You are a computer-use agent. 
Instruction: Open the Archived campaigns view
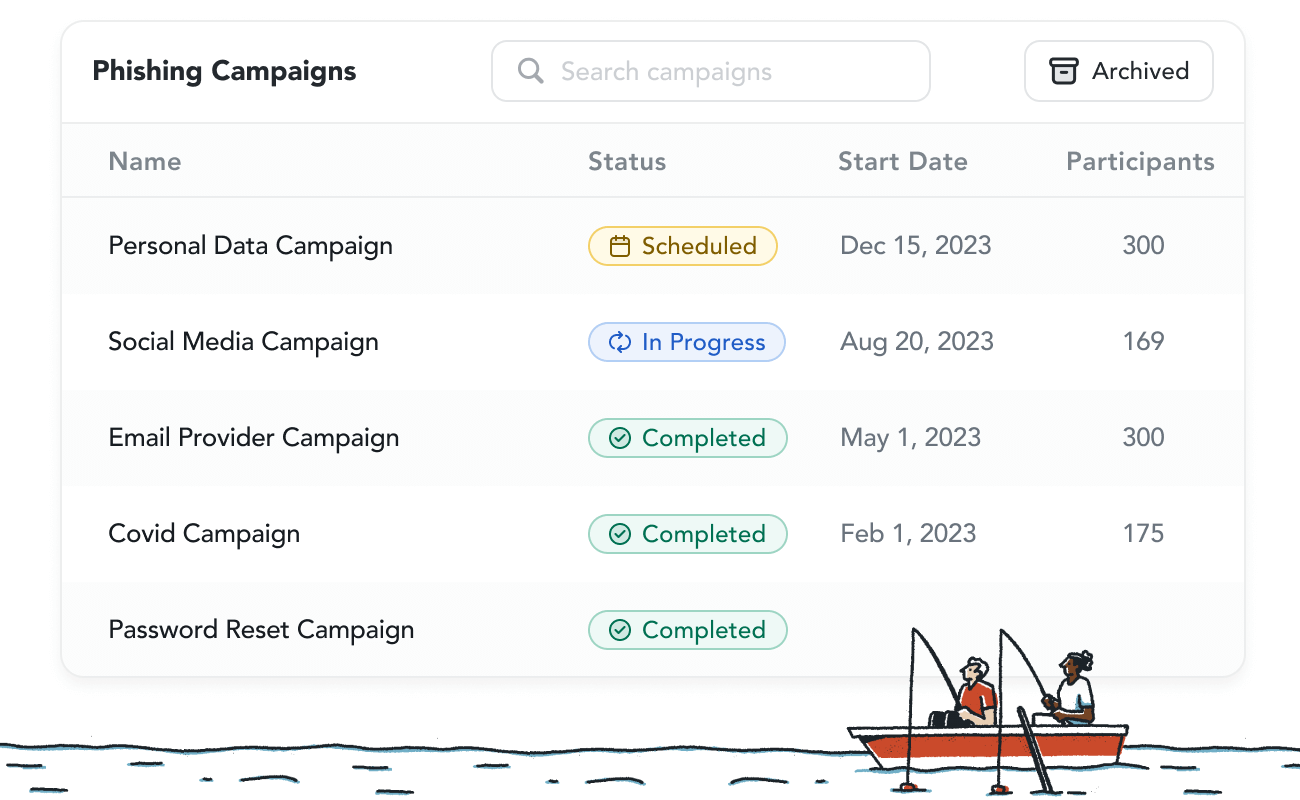(x=1119, y=71)
